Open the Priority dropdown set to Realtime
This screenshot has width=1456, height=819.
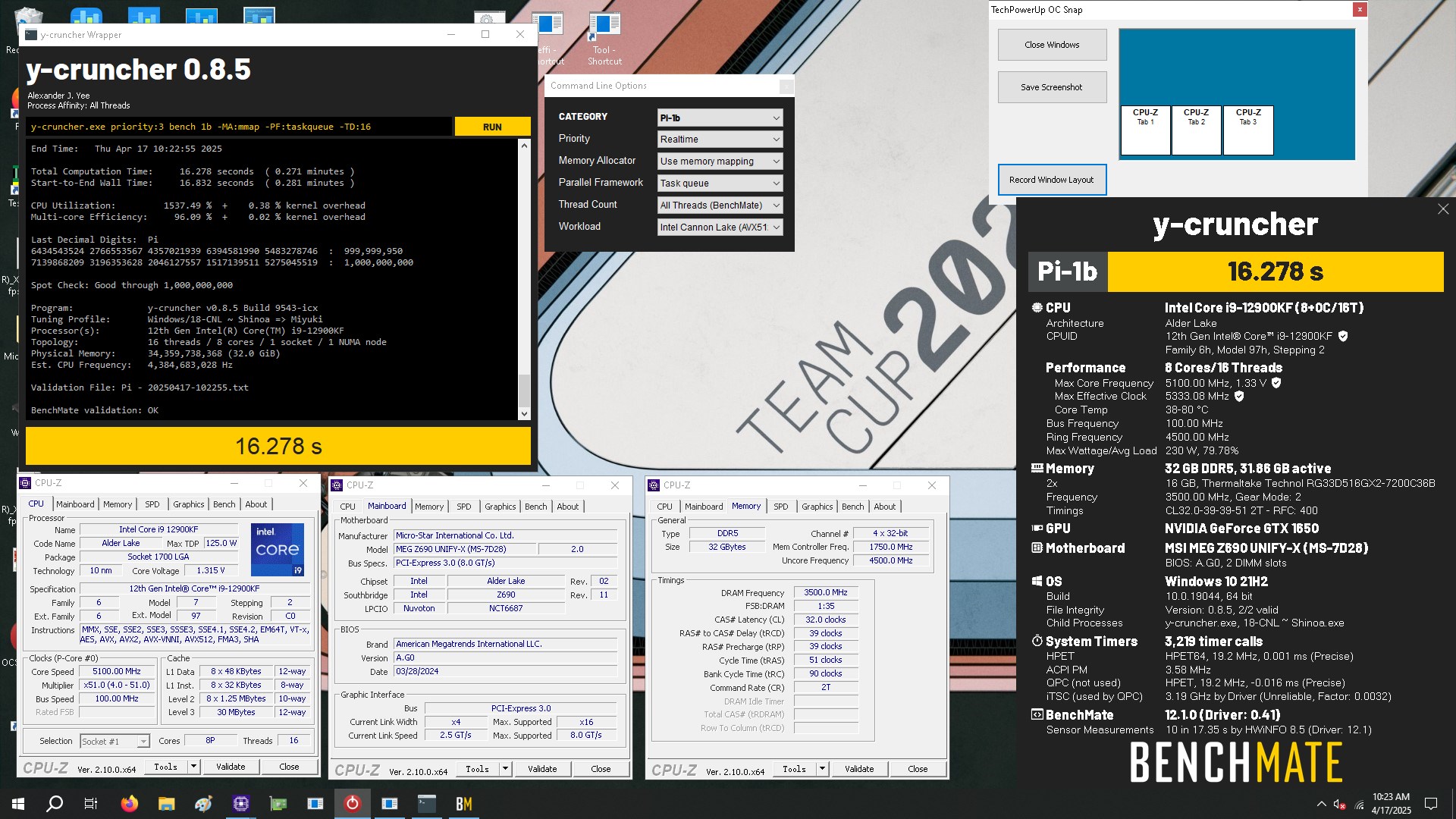(720, 140)
